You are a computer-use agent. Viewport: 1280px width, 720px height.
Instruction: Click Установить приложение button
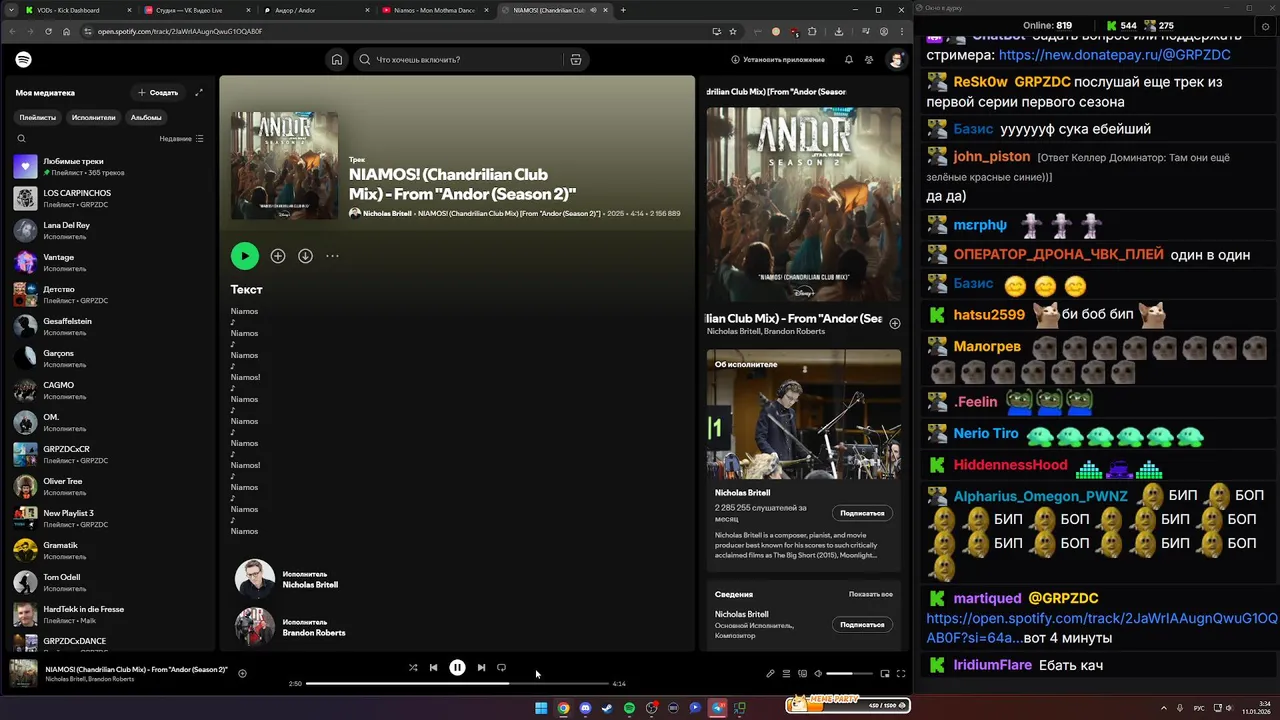(778, 60)
